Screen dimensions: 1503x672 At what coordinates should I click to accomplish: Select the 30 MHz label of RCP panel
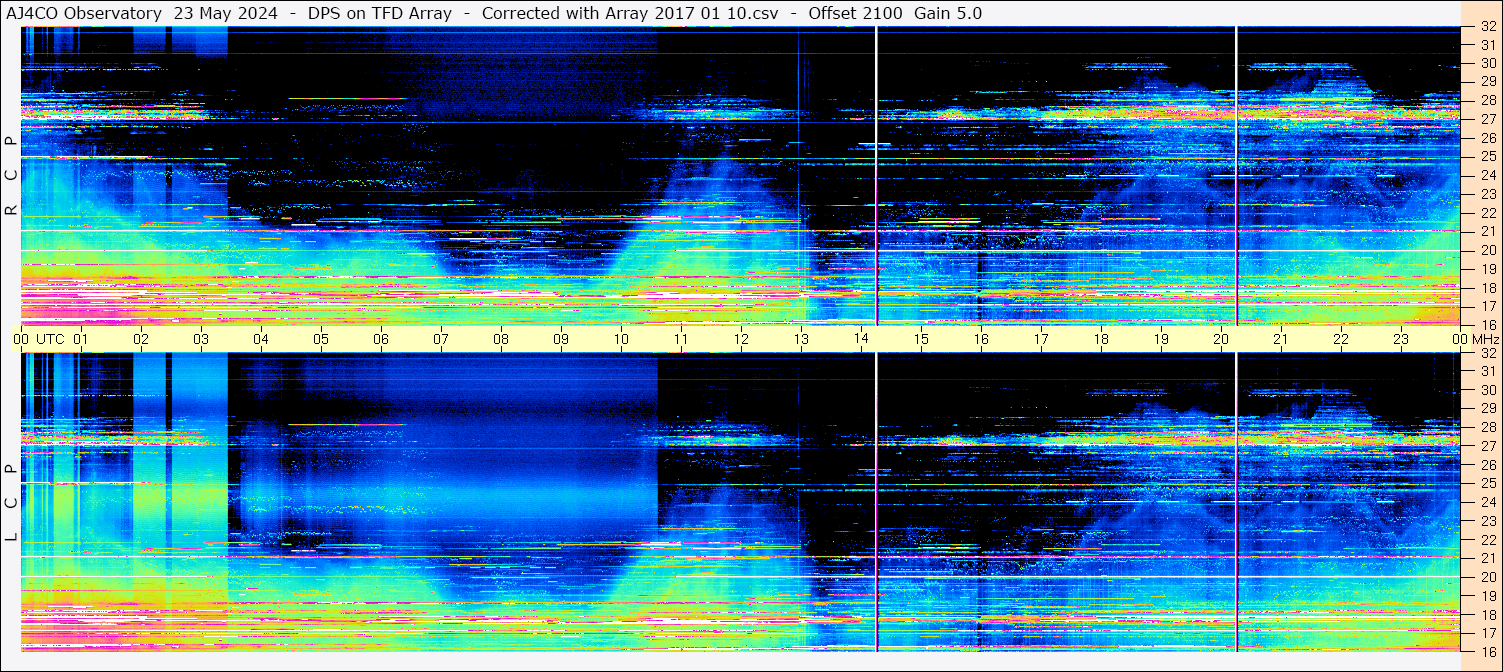point(1487,63)
